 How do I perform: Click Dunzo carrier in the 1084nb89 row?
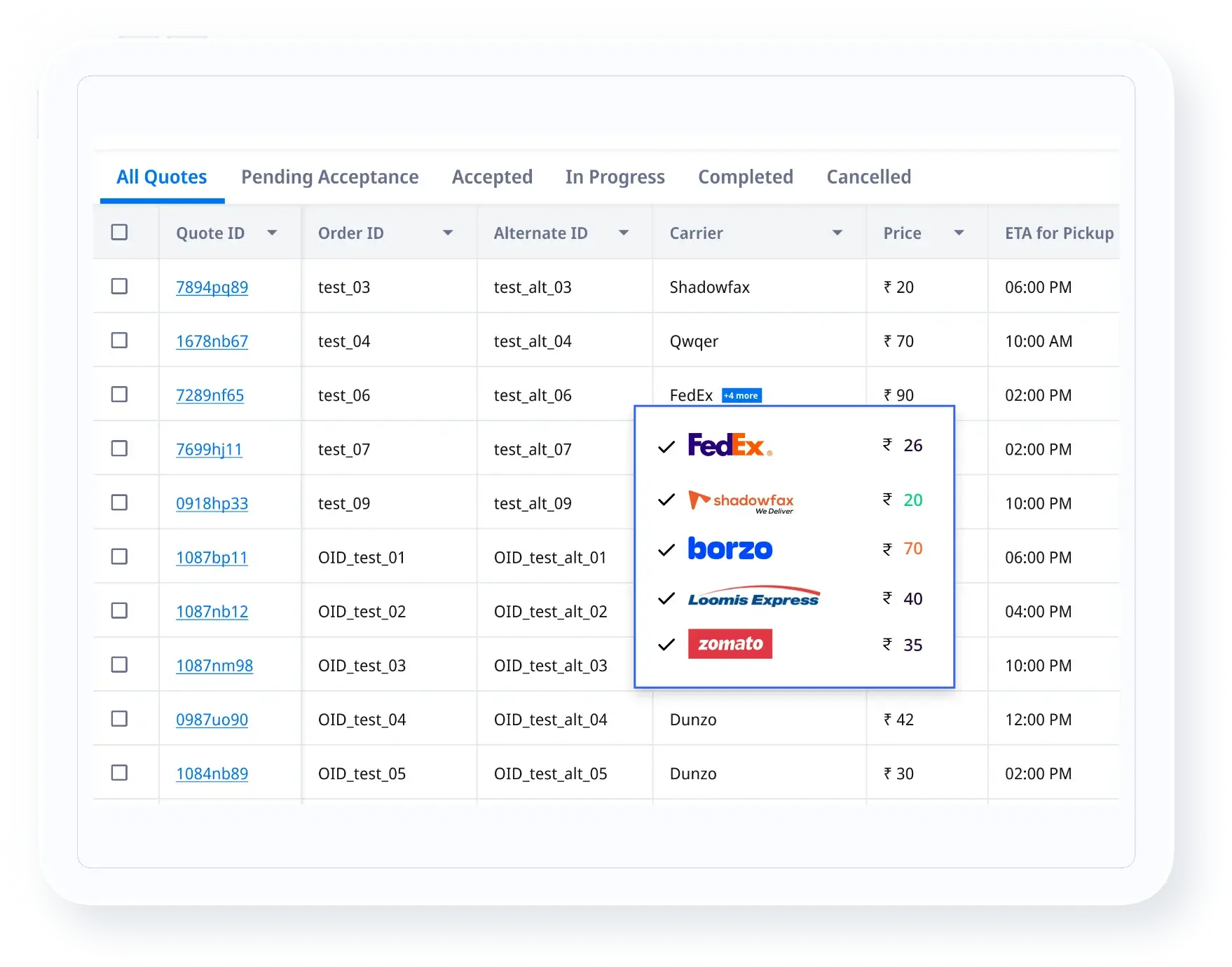(693, 774)
